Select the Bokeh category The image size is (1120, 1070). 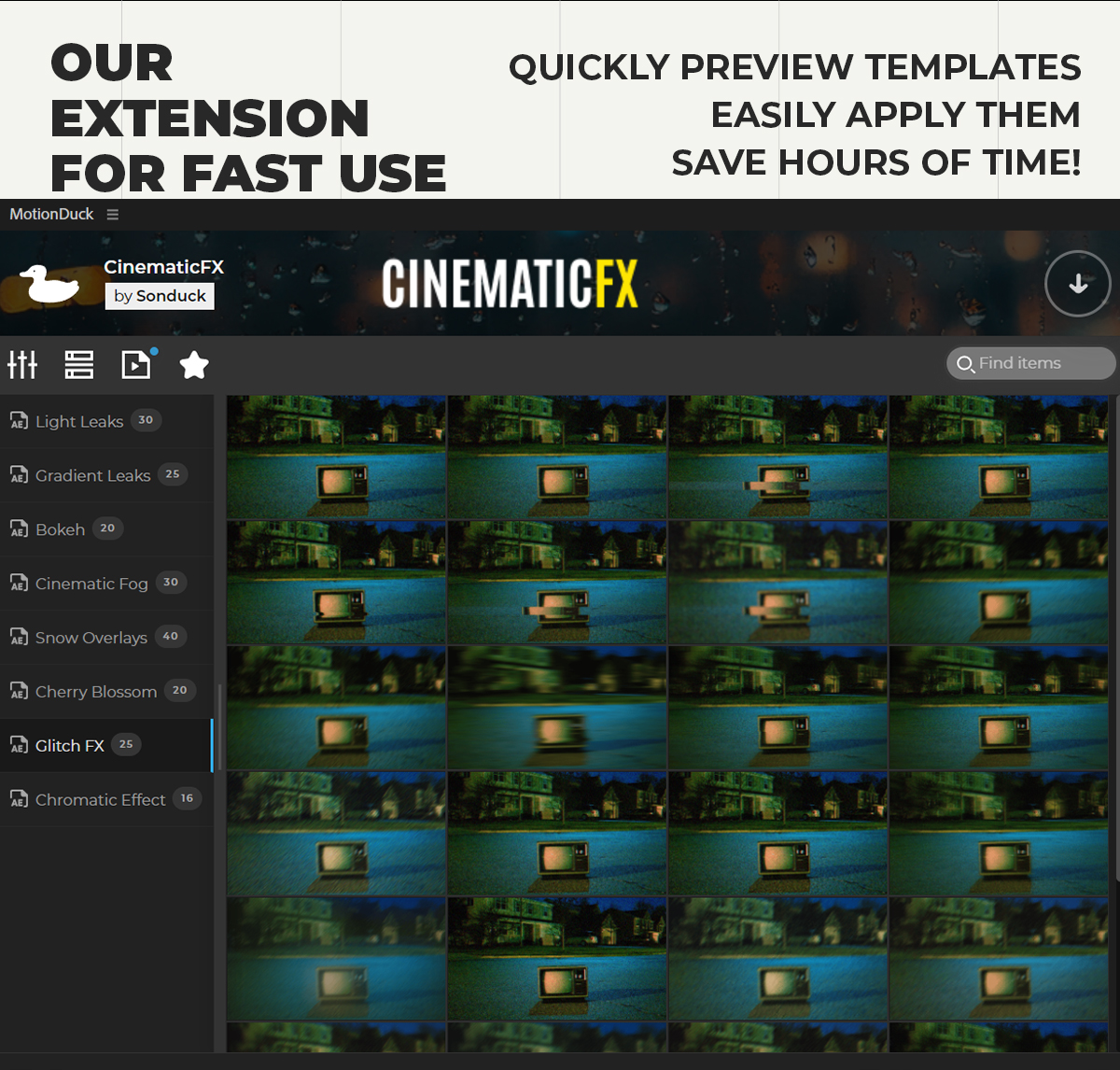pos(61,529)
